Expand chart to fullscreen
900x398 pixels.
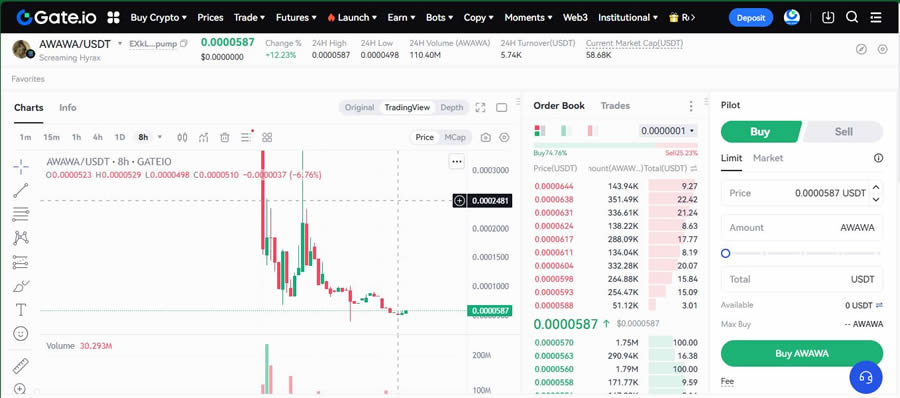coord(480,107)
